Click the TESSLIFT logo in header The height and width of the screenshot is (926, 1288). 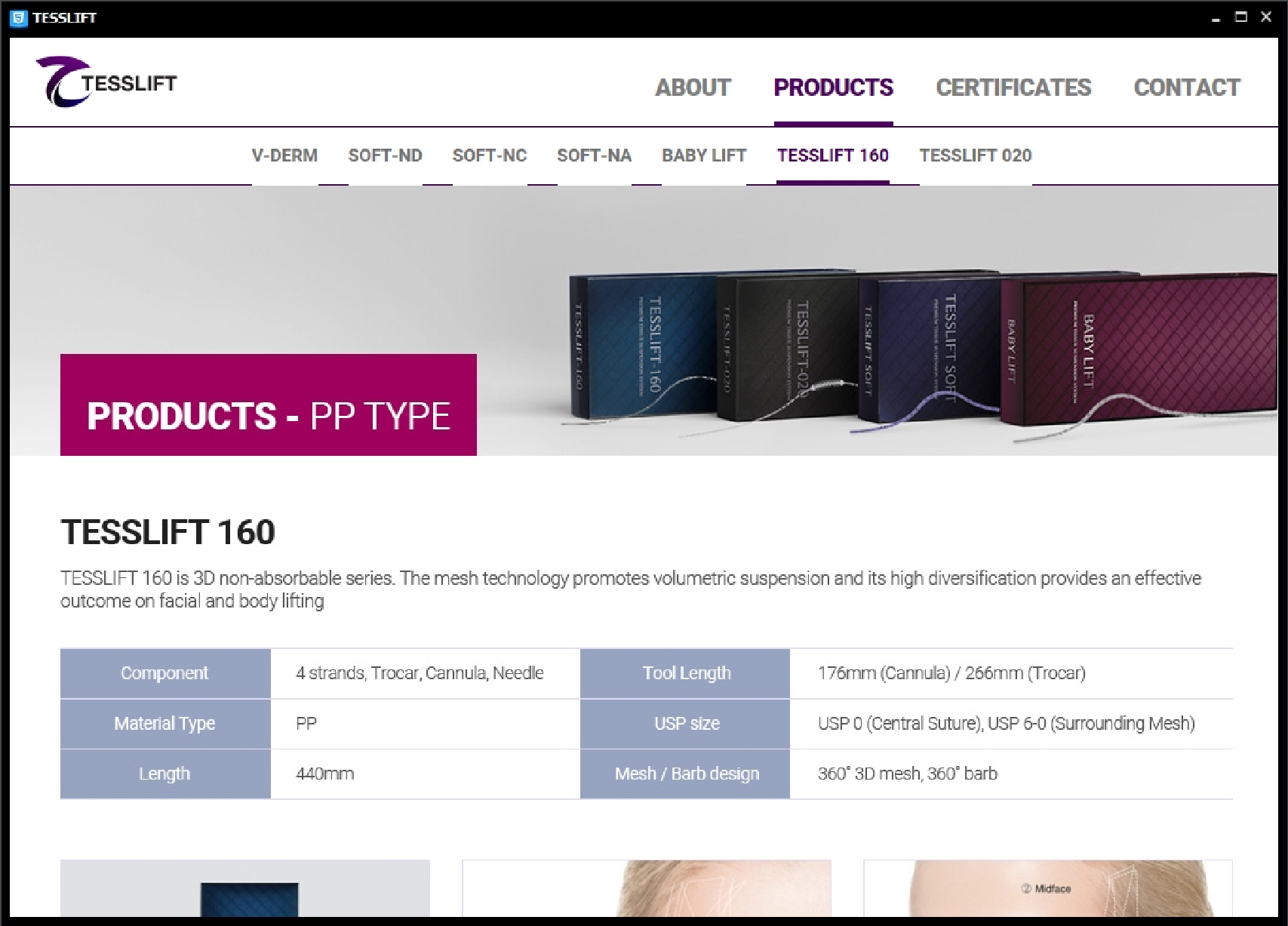point(106,82)
